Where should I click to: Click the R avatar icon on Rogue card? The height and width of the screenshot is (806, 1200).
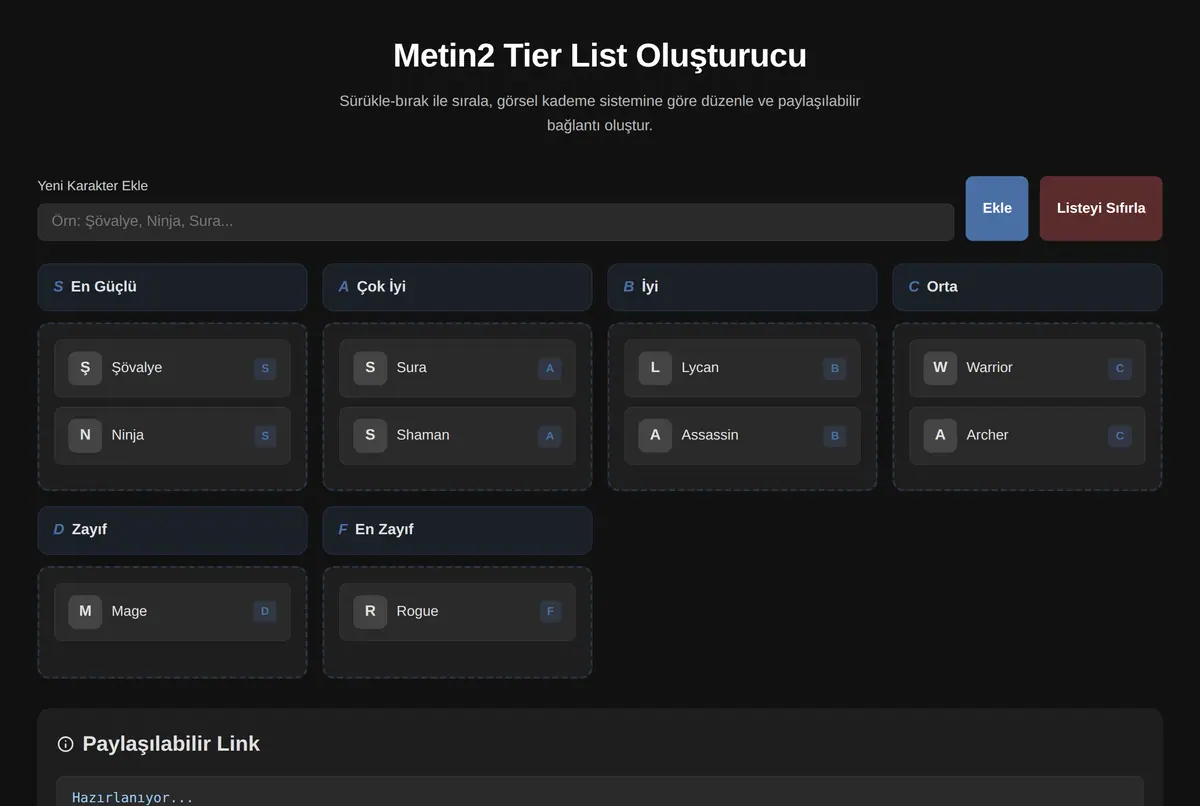(370, 611)
